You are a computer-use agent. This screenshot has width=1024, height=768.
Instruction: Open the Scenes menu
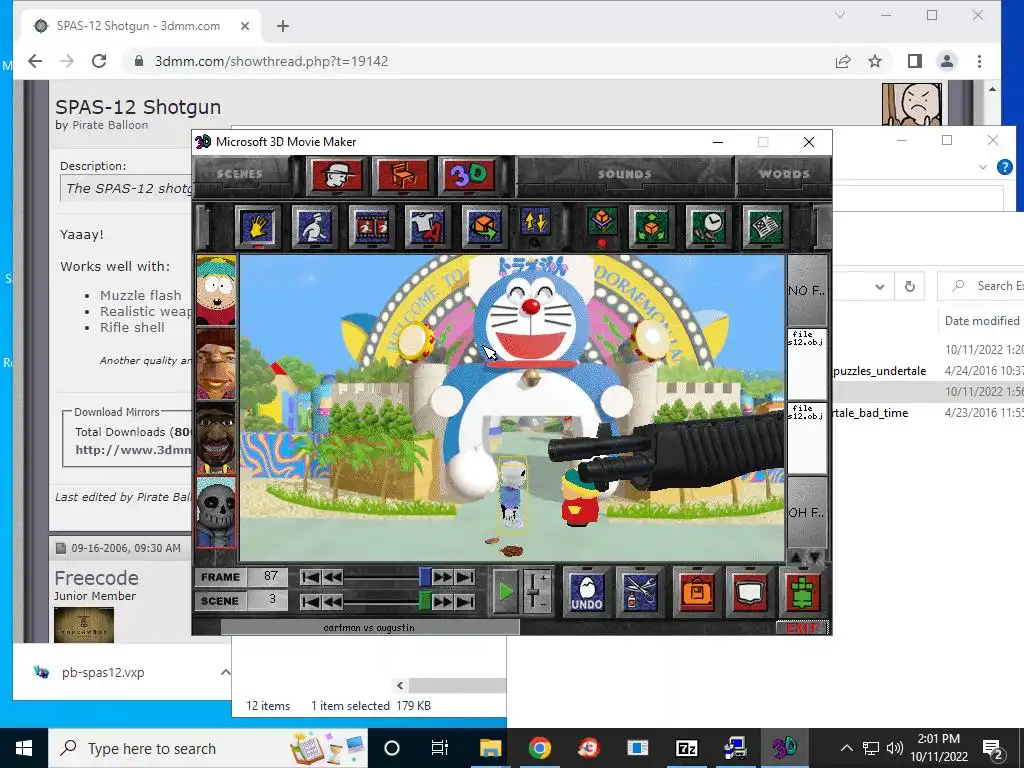(x=240, y=174)
